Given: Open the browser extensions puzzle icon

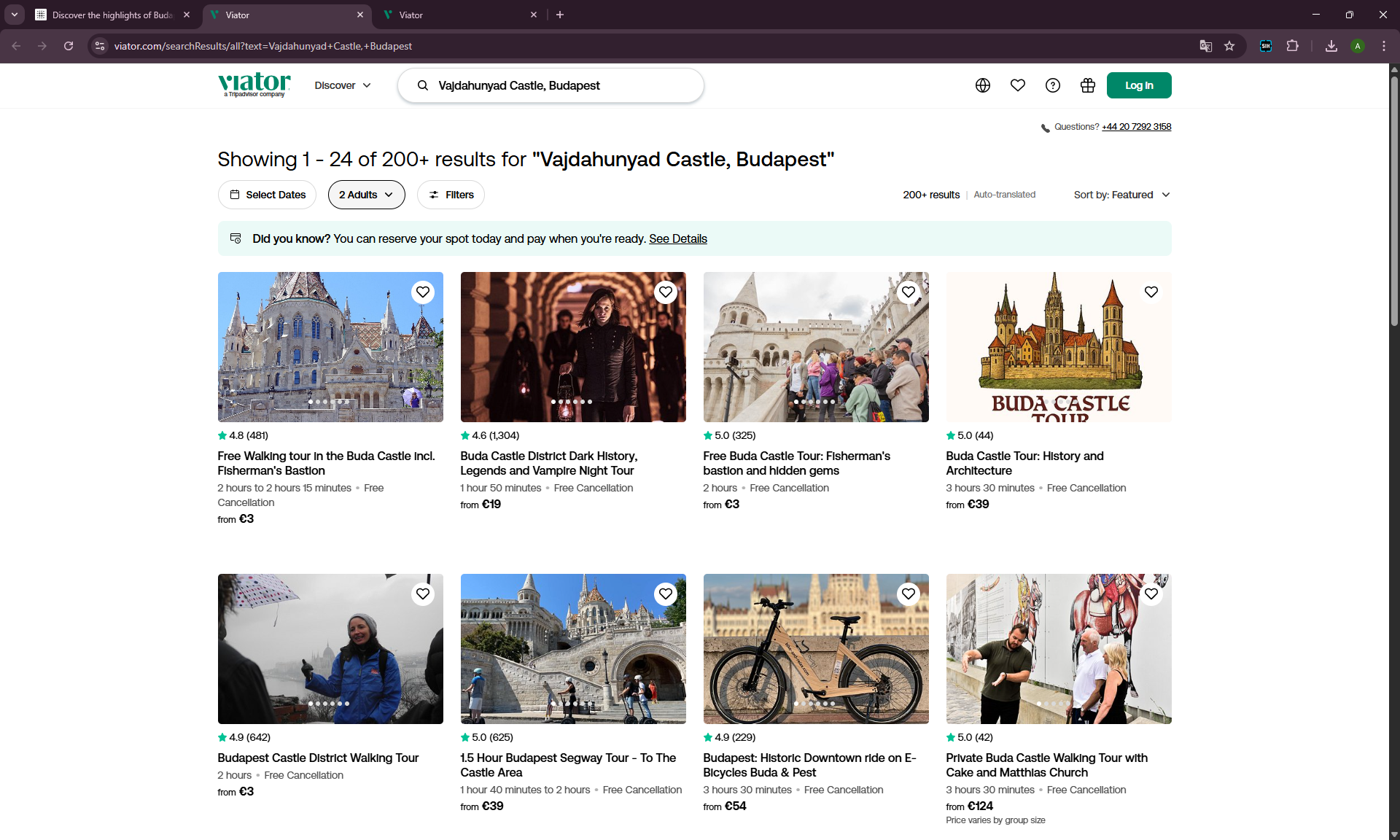Looking at the screenshot, I should click(1292, 46).
